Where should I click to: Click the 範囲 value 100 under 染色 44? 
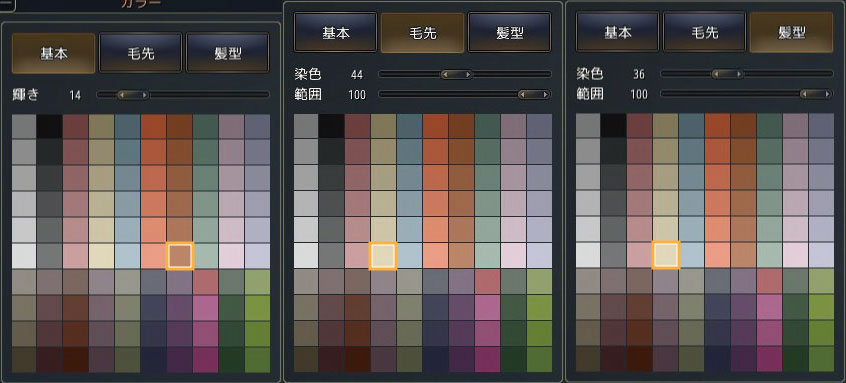(357, 95)
